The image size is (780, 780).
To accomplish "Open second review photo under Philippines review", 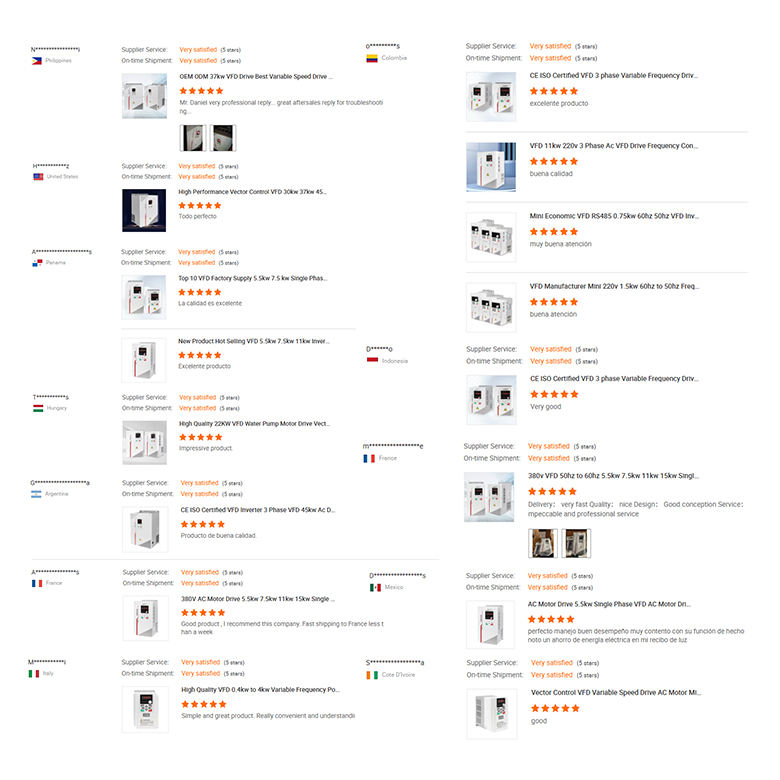I will 222,138.
